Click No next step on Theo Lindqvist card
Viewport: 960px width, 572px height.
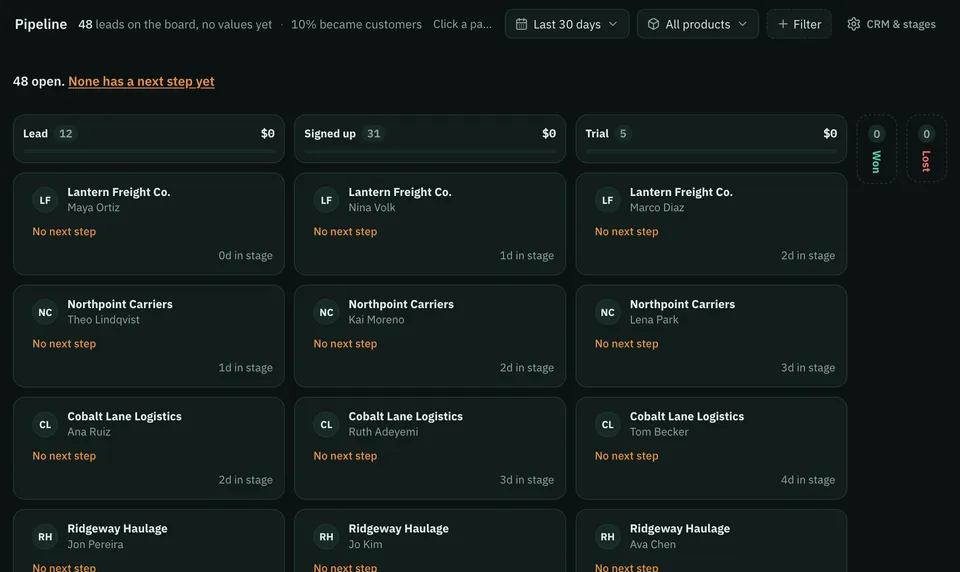64,344
